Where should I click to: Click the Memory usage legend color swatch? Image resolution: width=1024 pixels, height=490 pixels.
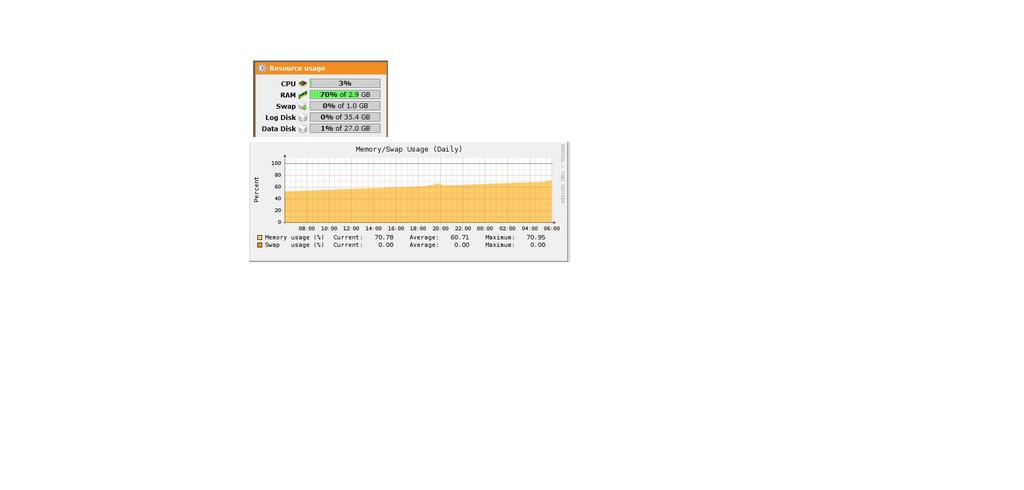coord(259,237)
